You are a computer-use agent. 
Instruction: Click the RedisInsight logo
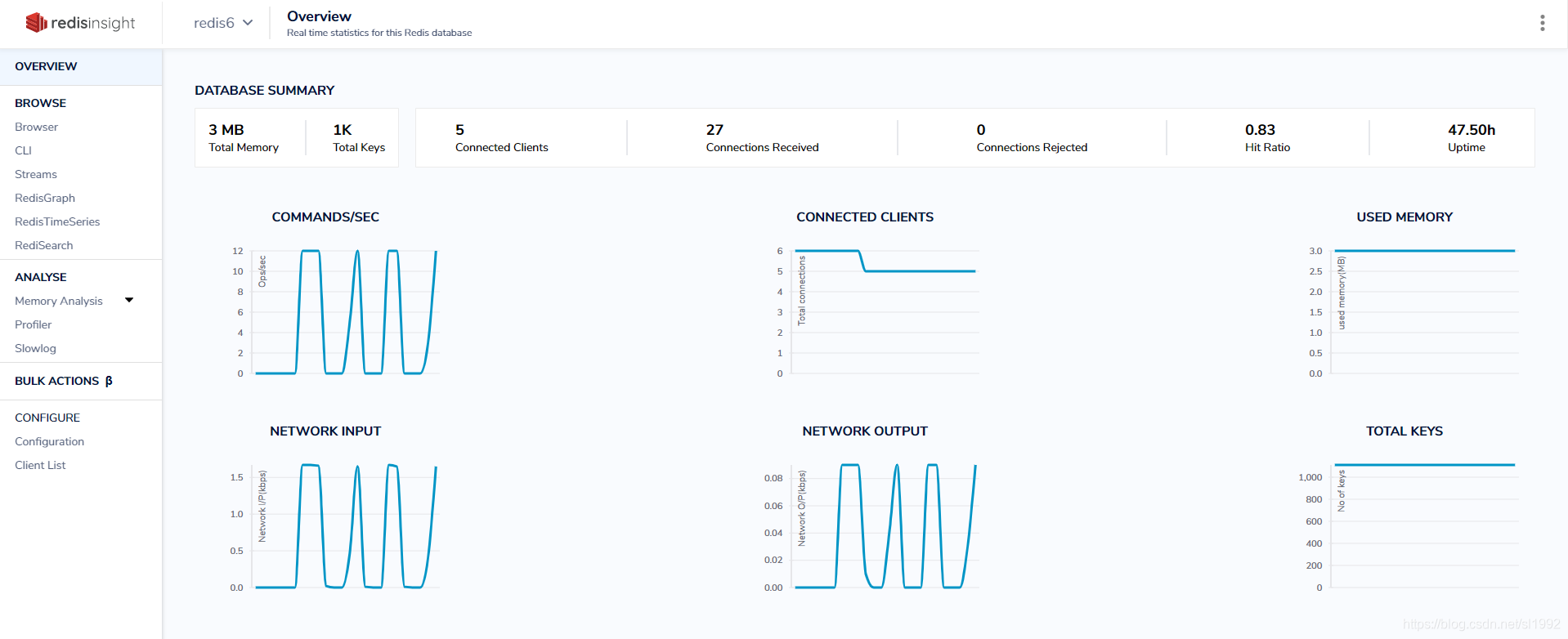tap(80, 23)
